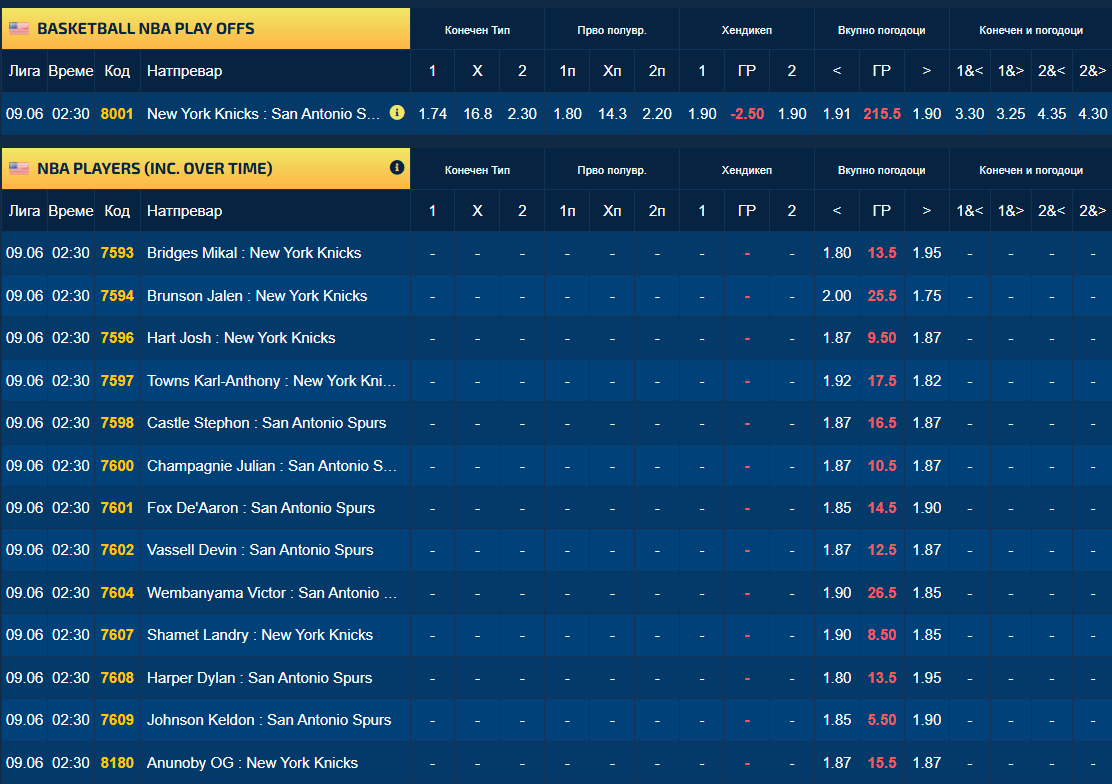Select odds 1.74 for Knicks win

point(433,114)
